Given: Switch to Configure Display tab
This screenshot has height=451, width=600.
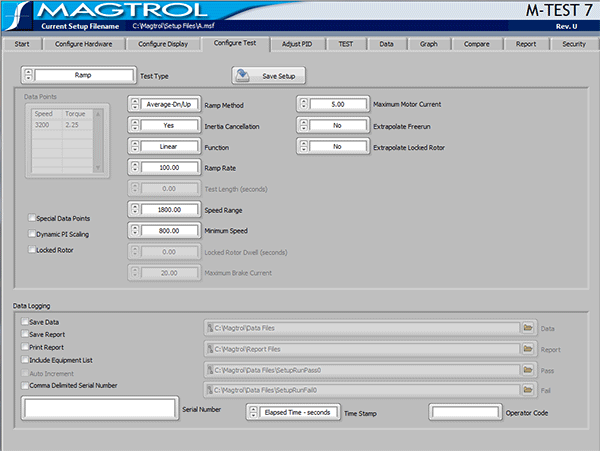Looking at the screenshot, I should tap(163, 44).
